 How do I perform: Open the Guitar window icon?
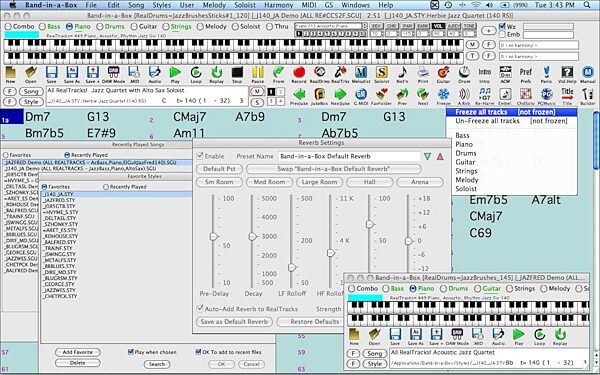tap(443, 74)
